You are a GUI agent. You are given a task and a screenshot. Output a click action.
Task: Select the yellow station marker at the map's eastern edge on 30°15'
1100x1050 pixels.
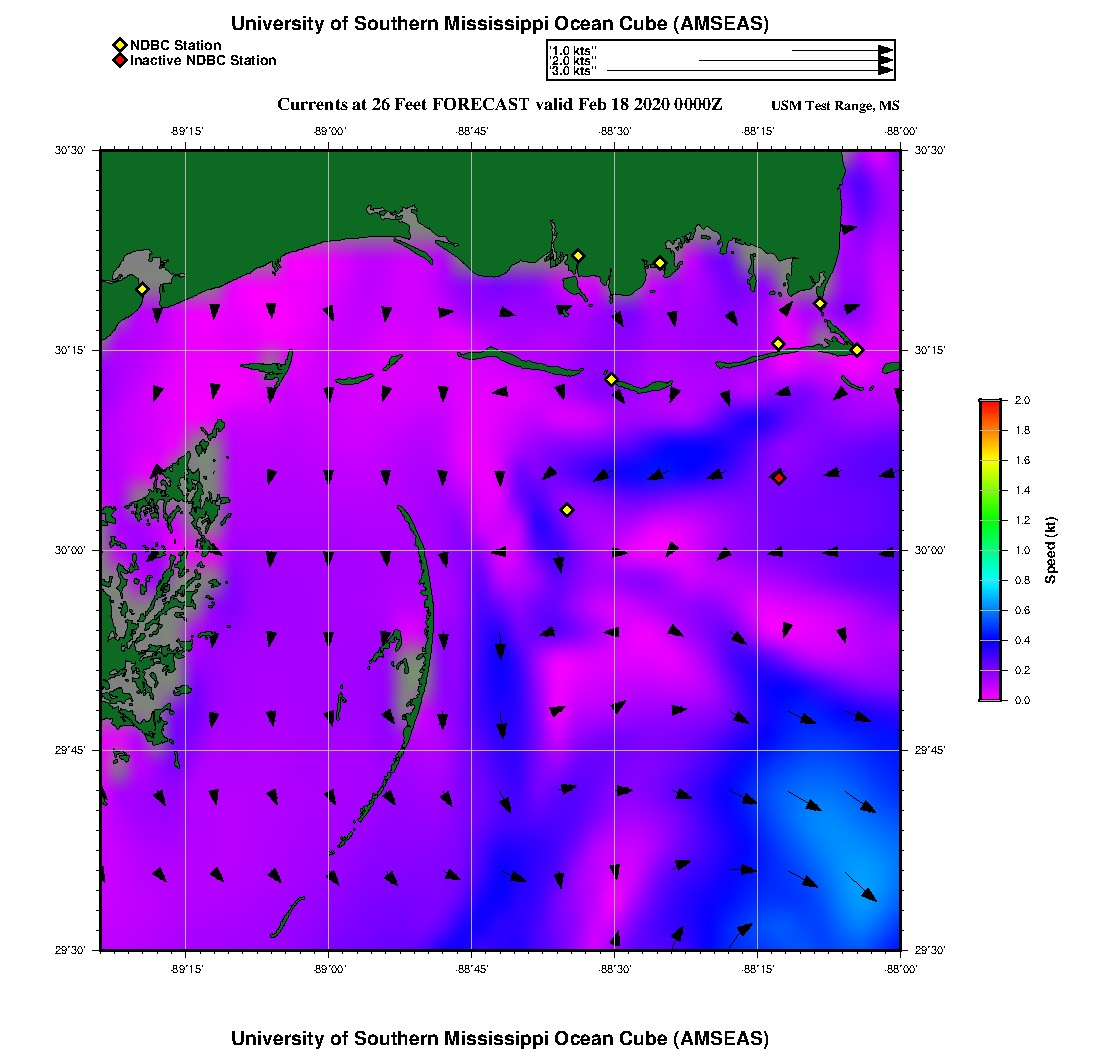857,350
